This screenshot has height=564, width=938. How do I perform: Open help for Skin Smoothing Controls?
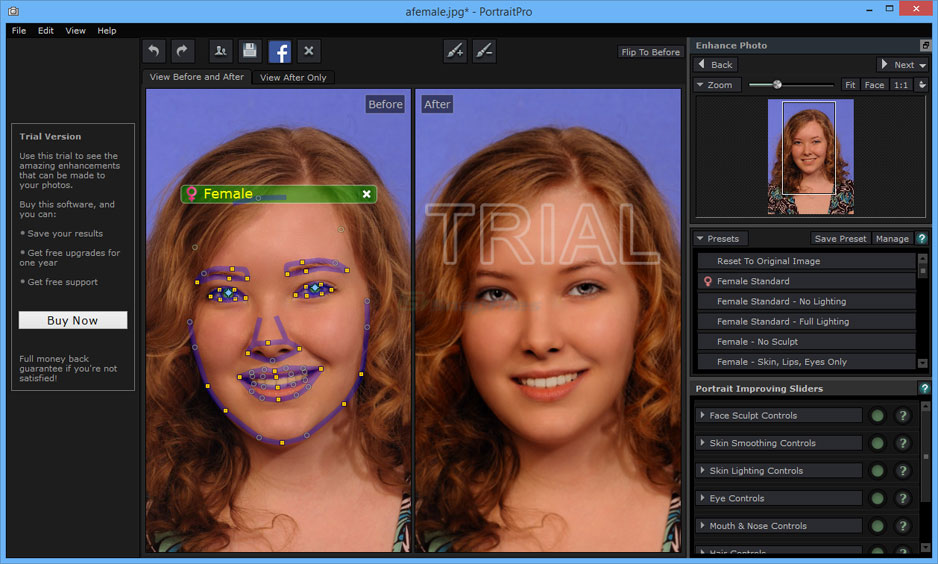point(903,443)
